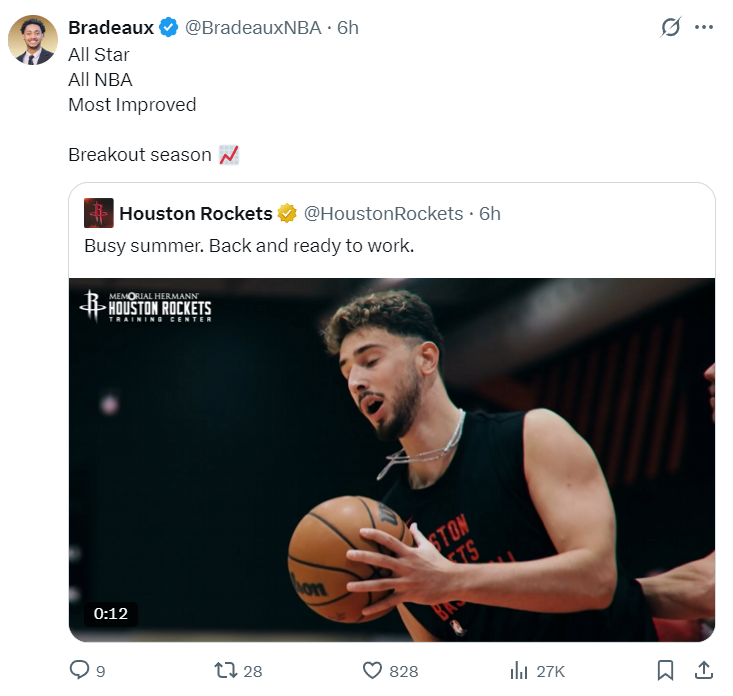
Task: Like the post with the heart
Action: tap(373, 670)
